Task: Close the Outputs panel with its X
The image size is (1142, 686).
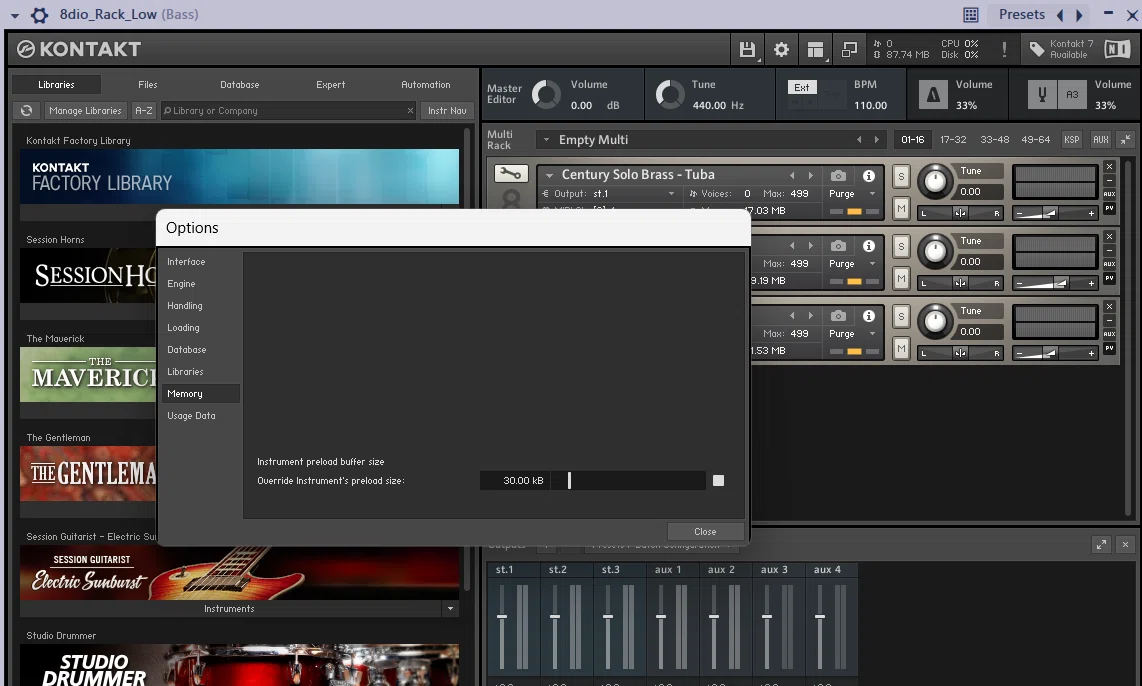Action: 1125,544
